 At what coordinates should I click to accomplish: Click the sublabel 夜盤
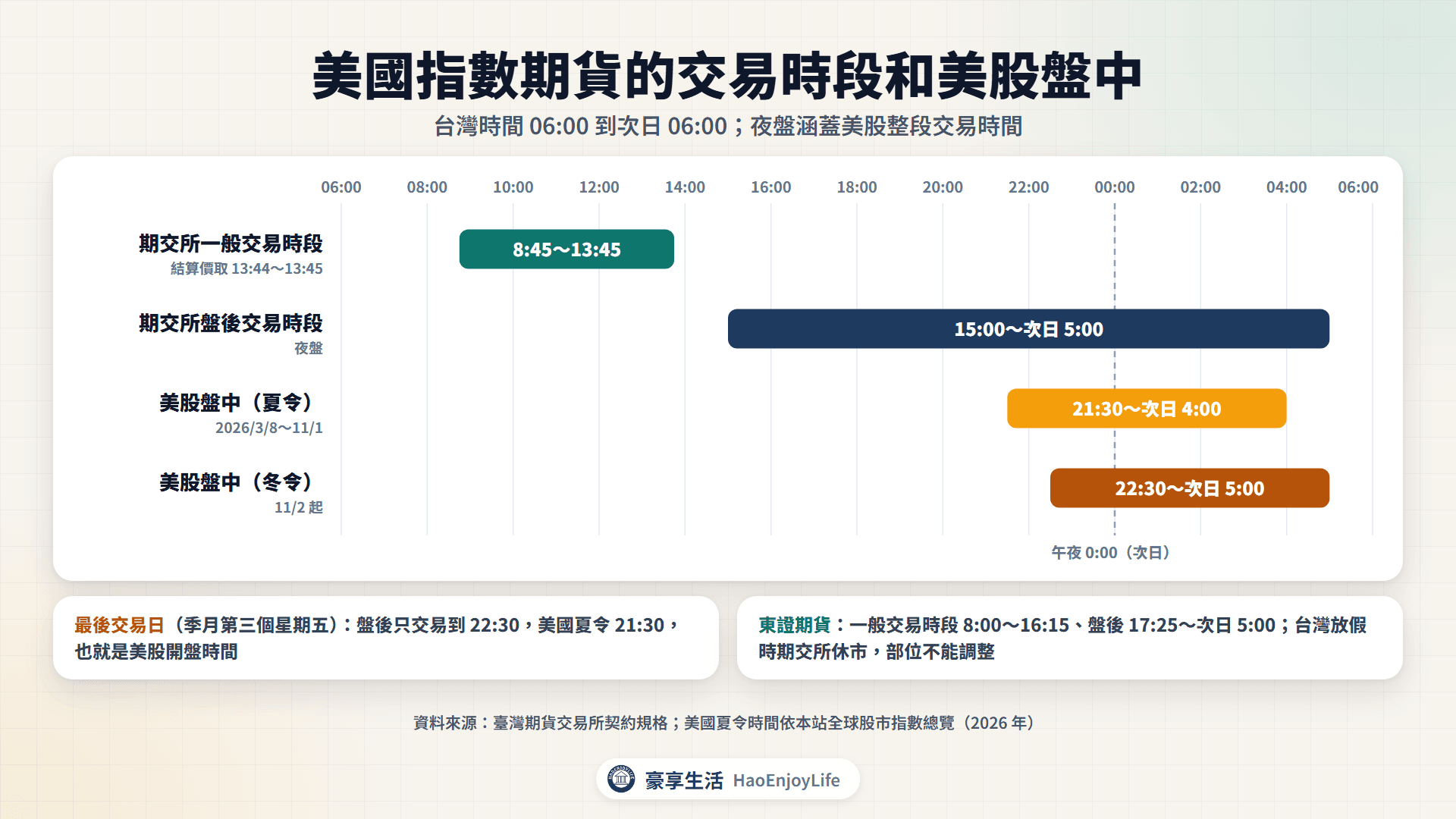tap(309, 348)
